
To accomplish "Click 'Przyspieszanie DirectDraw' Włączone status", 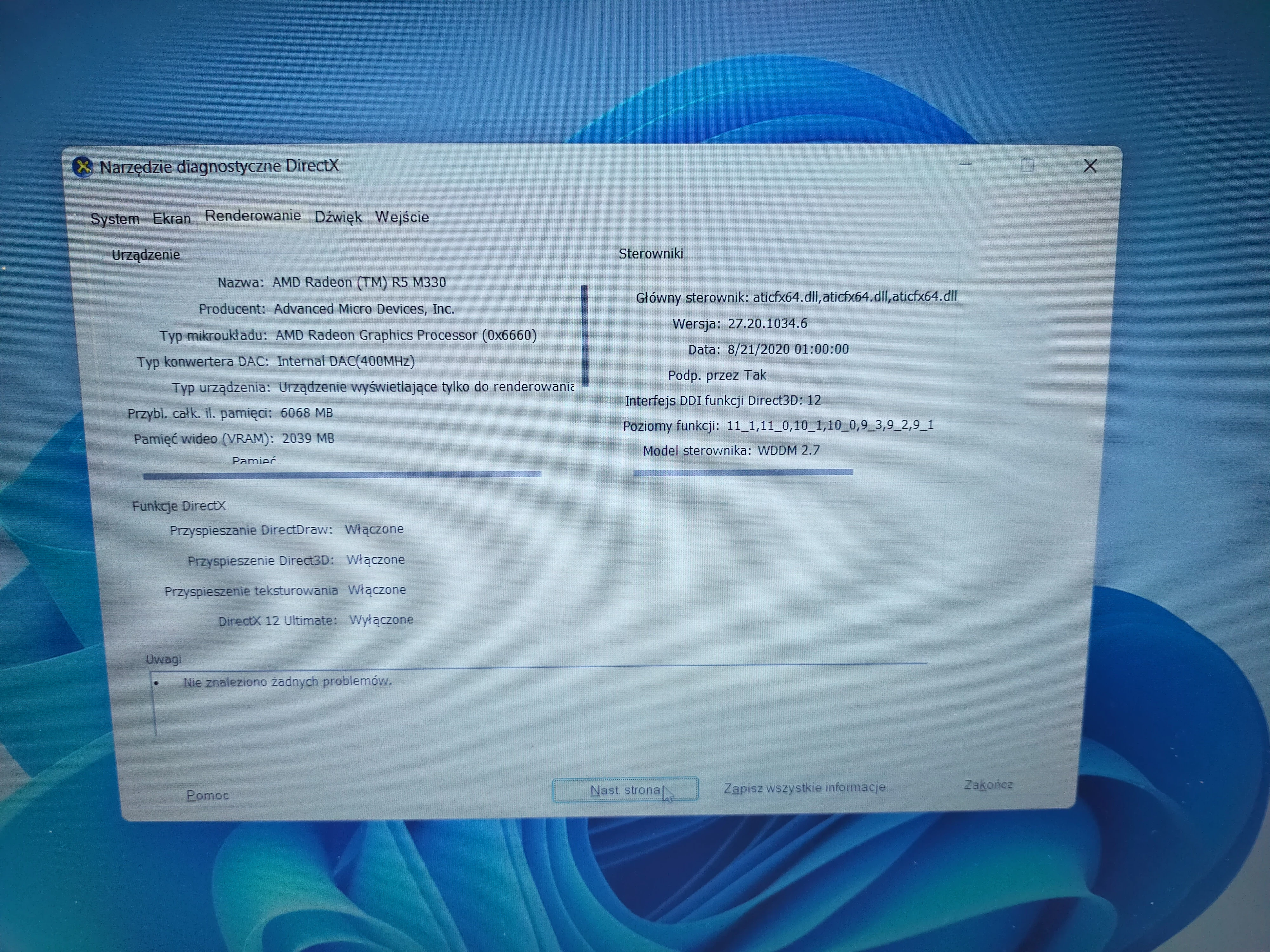I will point(374,529).
